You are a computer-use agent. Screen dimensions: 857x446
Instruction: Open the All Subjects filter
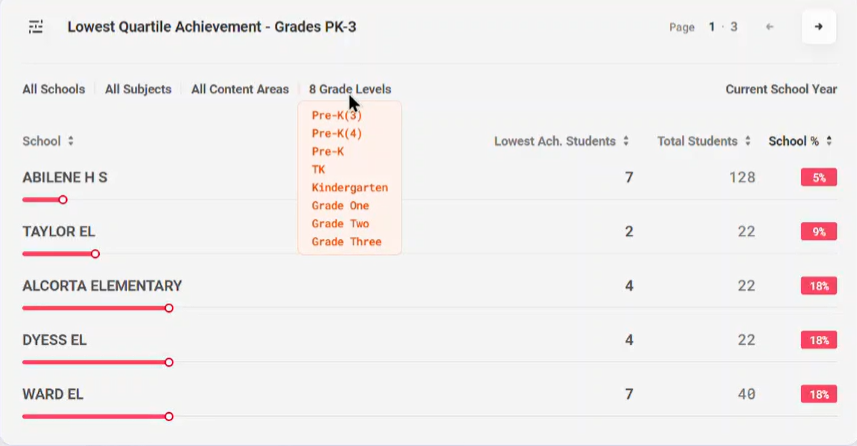[x=138, y=89]
